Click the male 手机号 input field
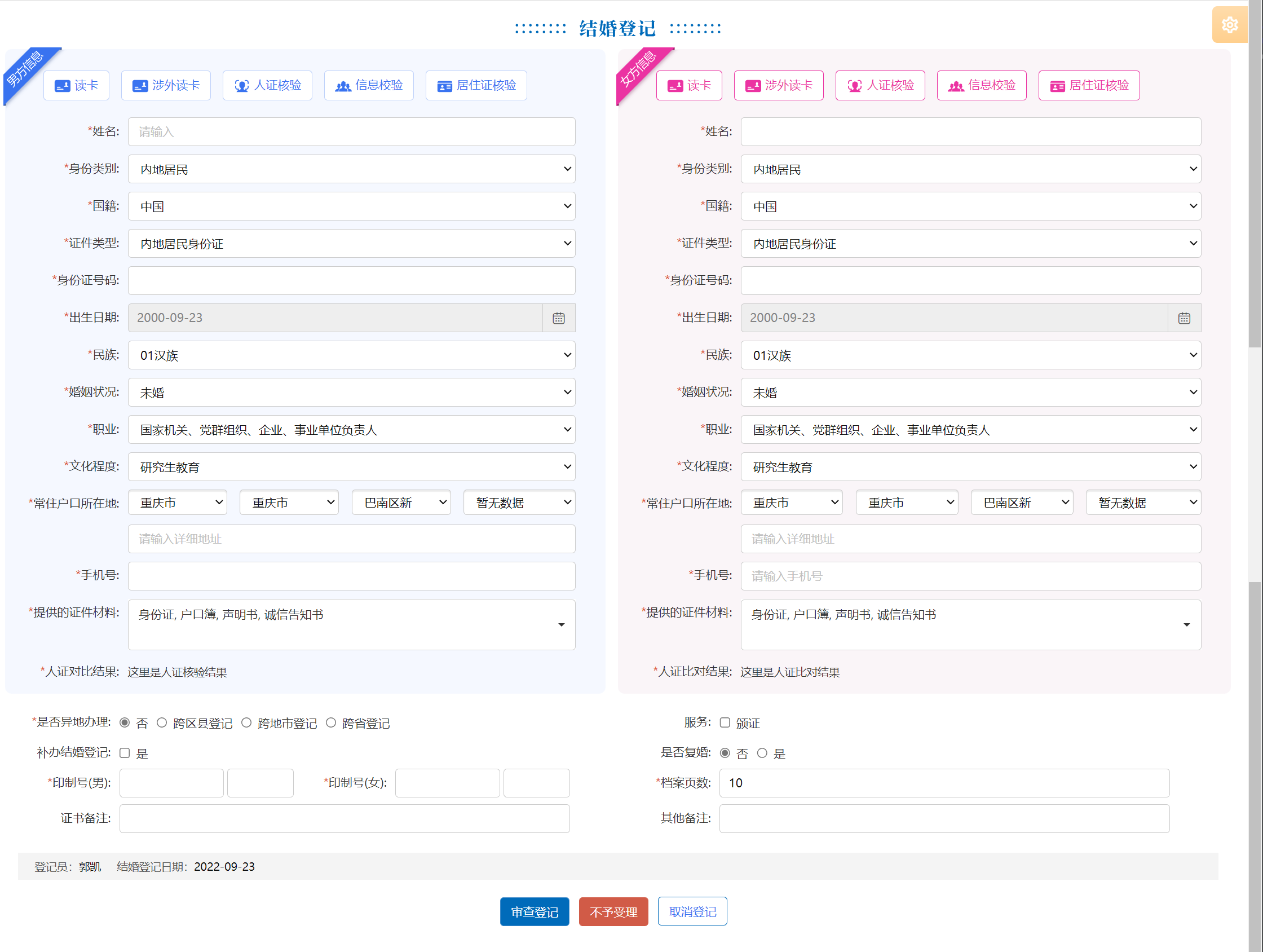Viewport: 1263px width, 952px height. [x=352, y=576]
